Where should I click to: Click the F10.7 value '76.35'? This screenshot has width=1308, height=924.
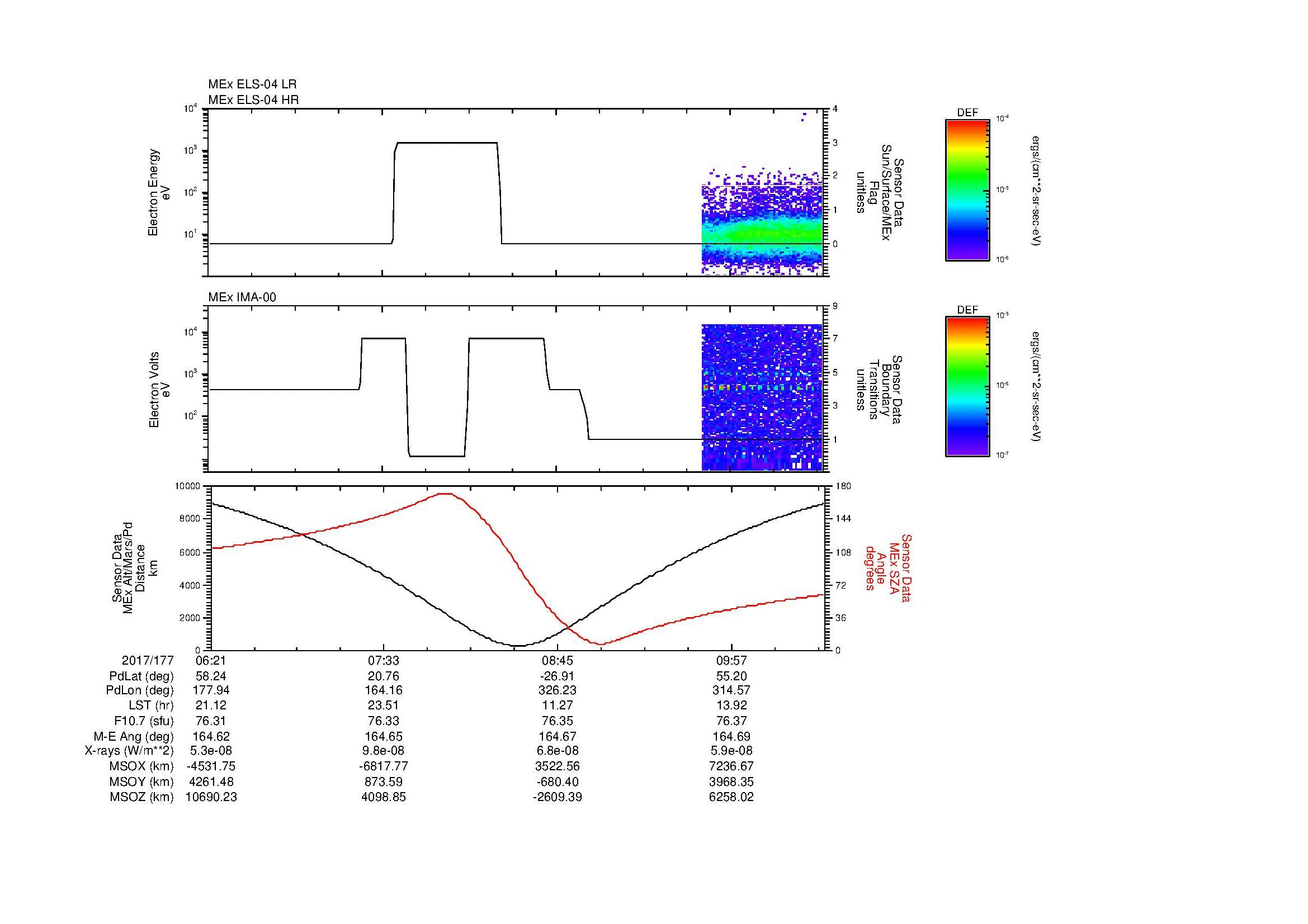click(557, 721)
